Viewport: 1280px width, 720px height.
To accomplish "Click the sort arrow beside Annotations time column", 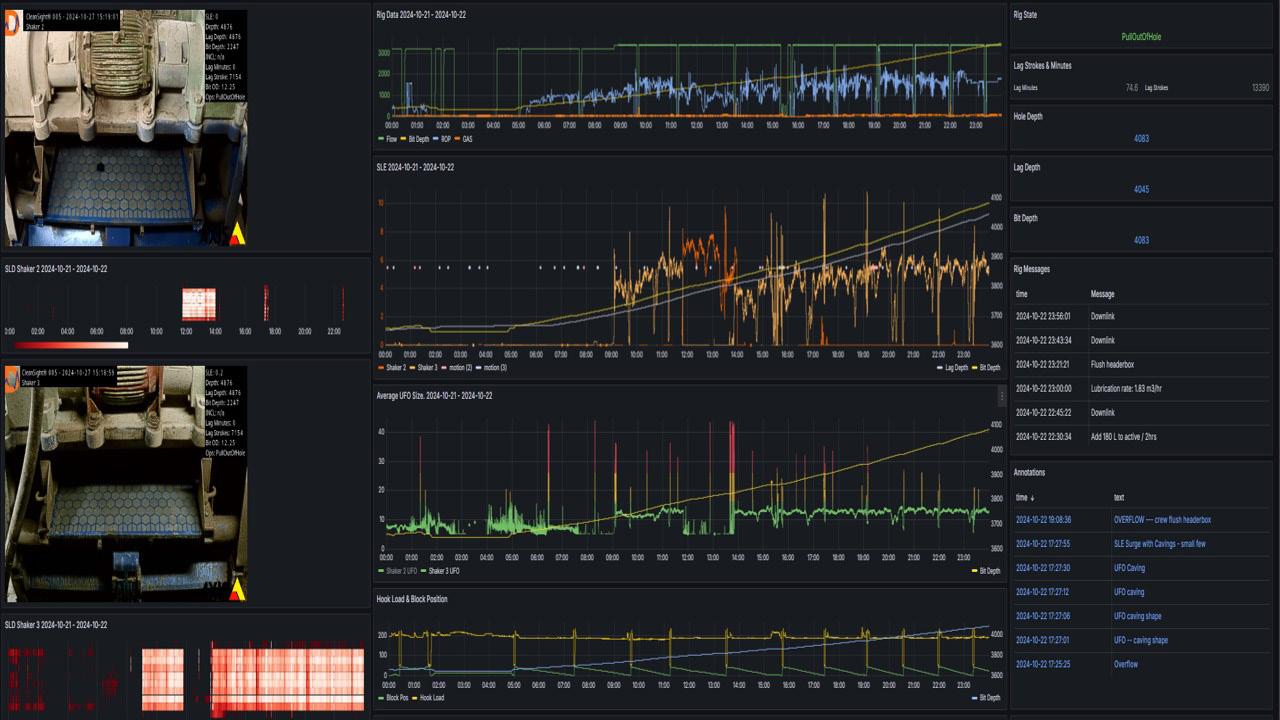I will point(1033,497).
